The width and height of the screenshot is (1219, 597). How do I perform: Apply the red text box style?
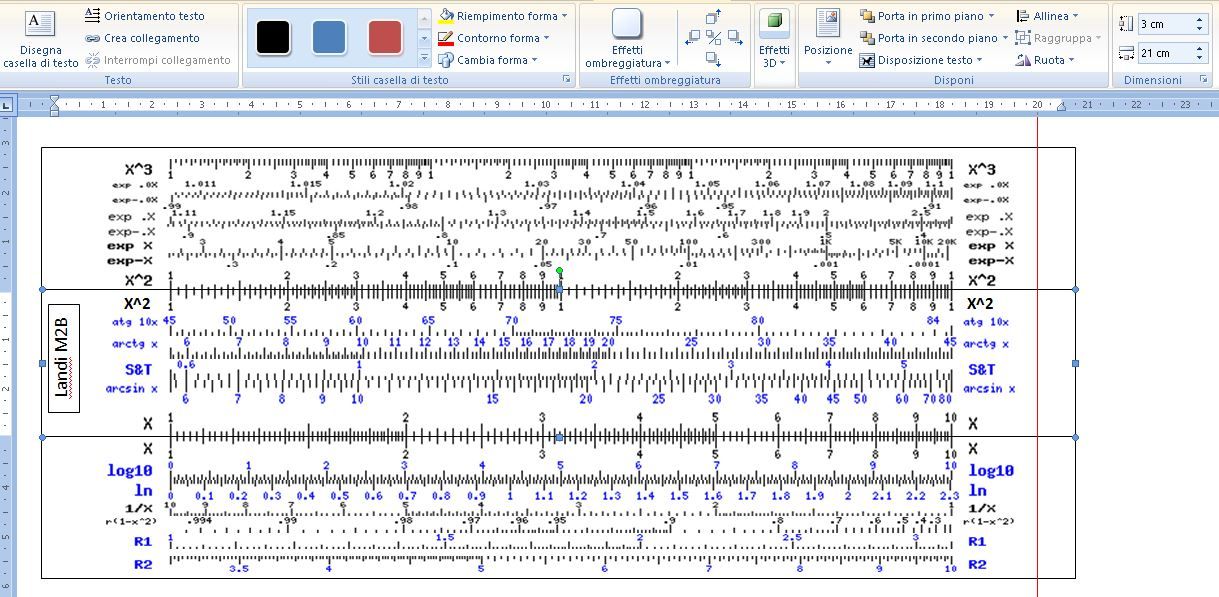point(385,37)
